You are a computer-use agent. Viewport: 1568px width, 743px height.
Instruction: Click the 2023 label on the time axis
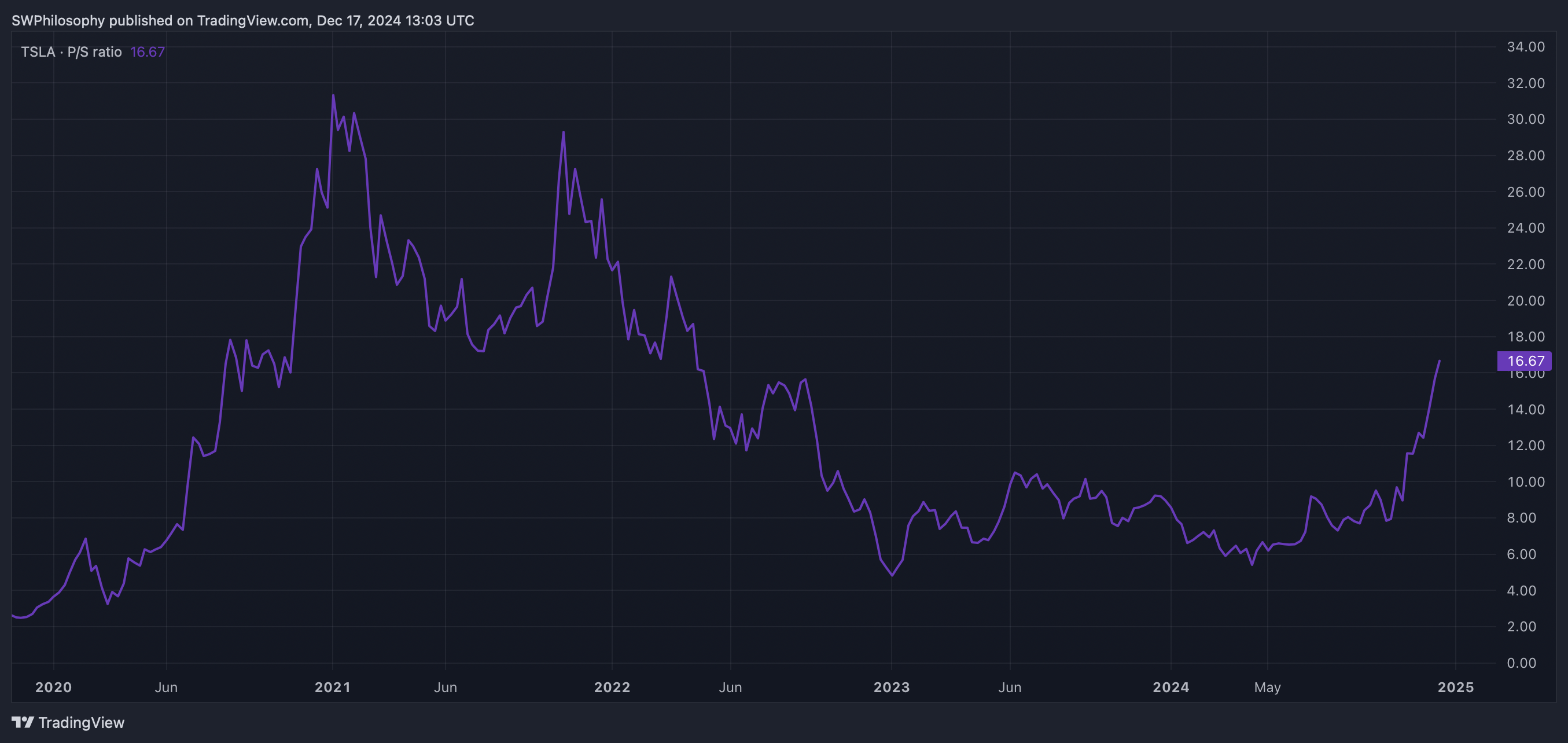(x=891, y=687)
